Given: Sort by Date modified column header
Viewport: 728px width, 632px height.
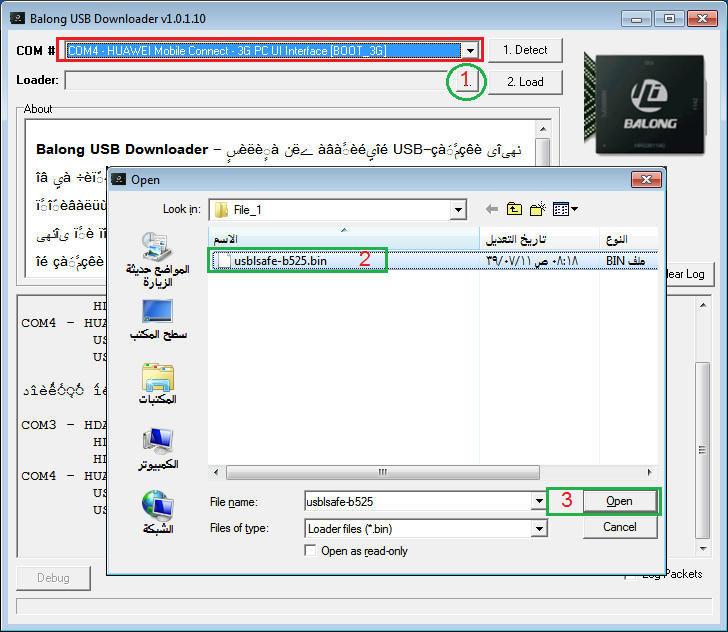Looking at the screenshot, I should (539, 239).
